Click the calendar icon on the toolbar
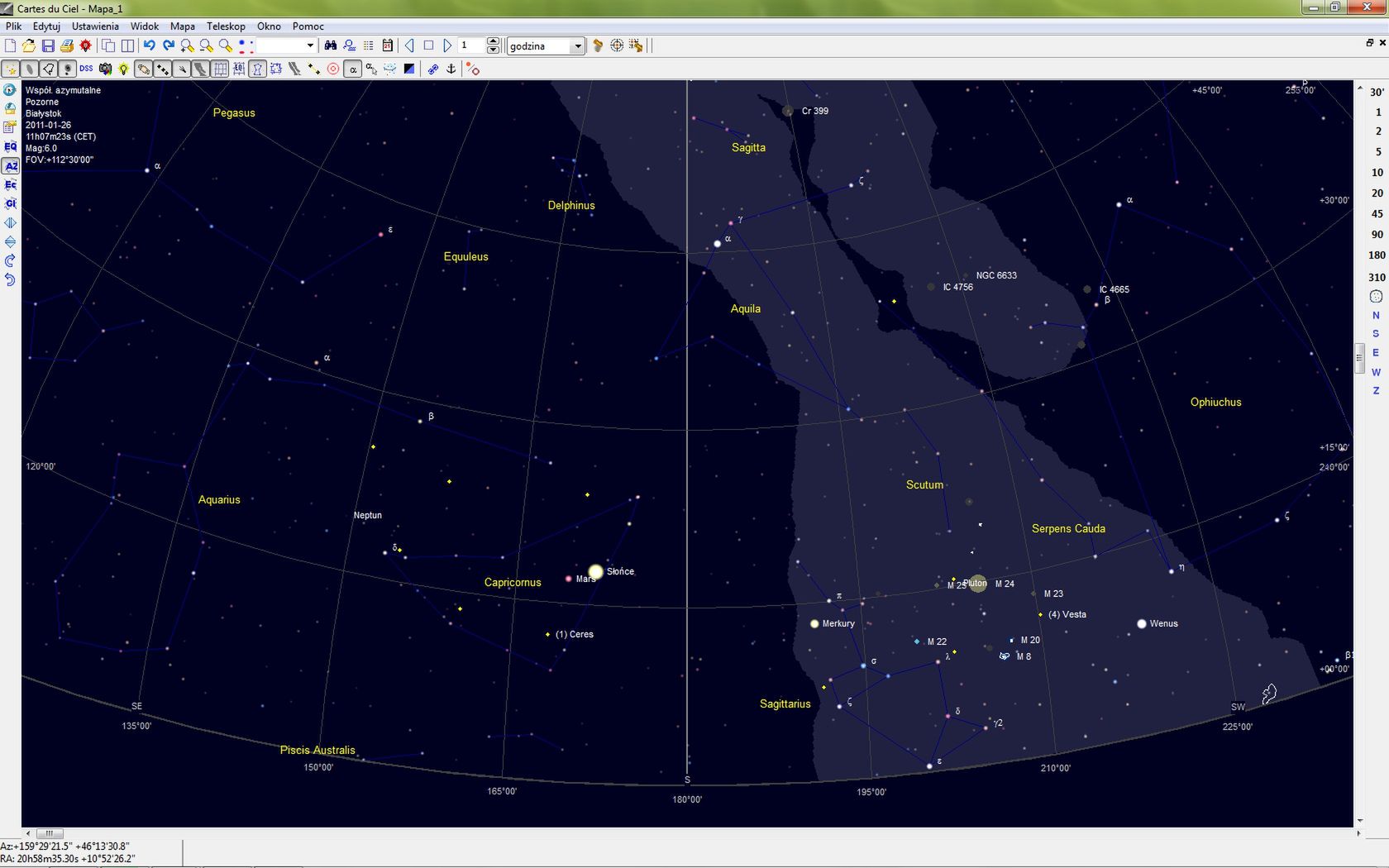 pyautogui.click(x=387, y=45)
